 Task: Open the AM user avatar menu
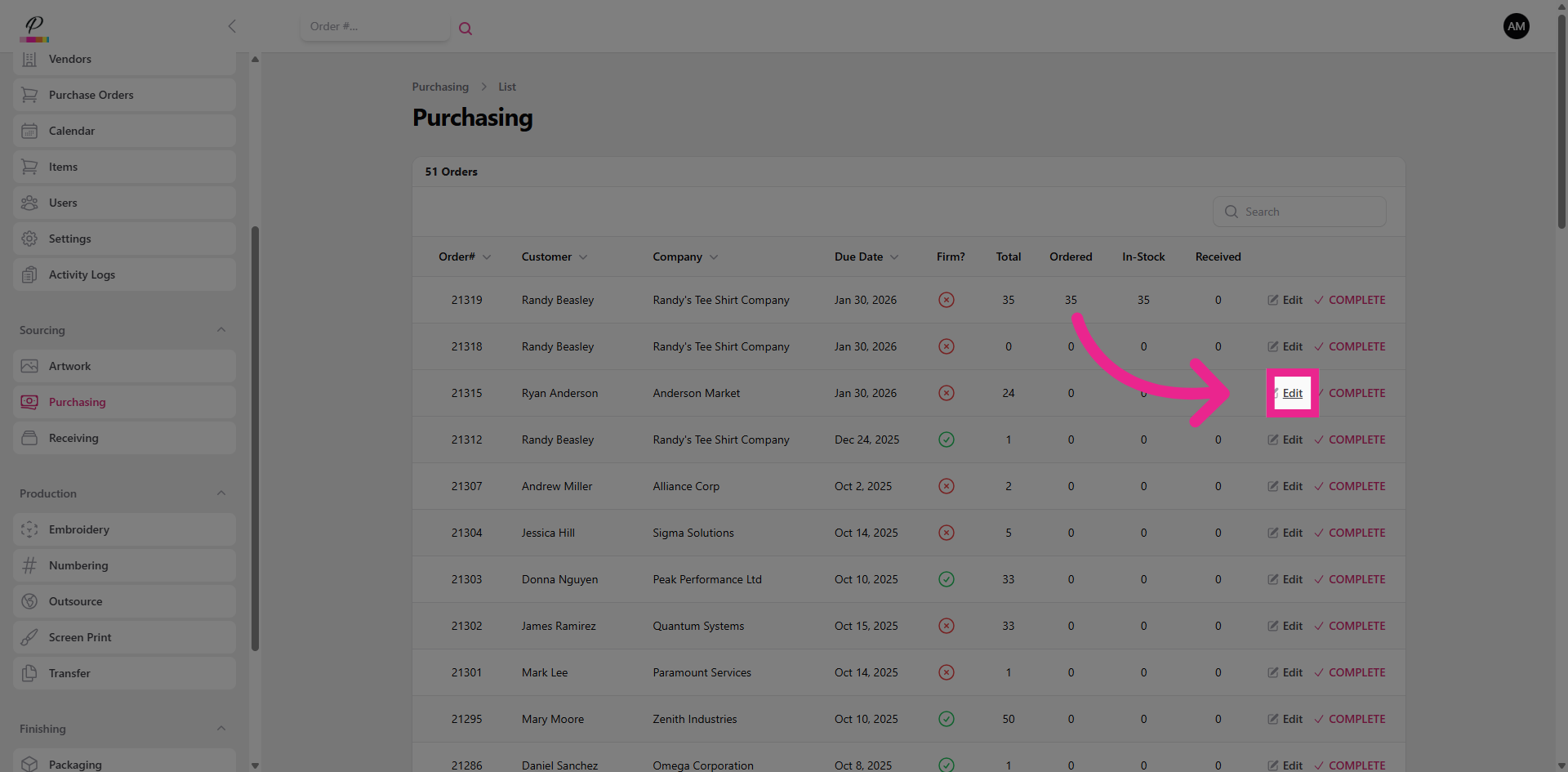click(1516, 26)
